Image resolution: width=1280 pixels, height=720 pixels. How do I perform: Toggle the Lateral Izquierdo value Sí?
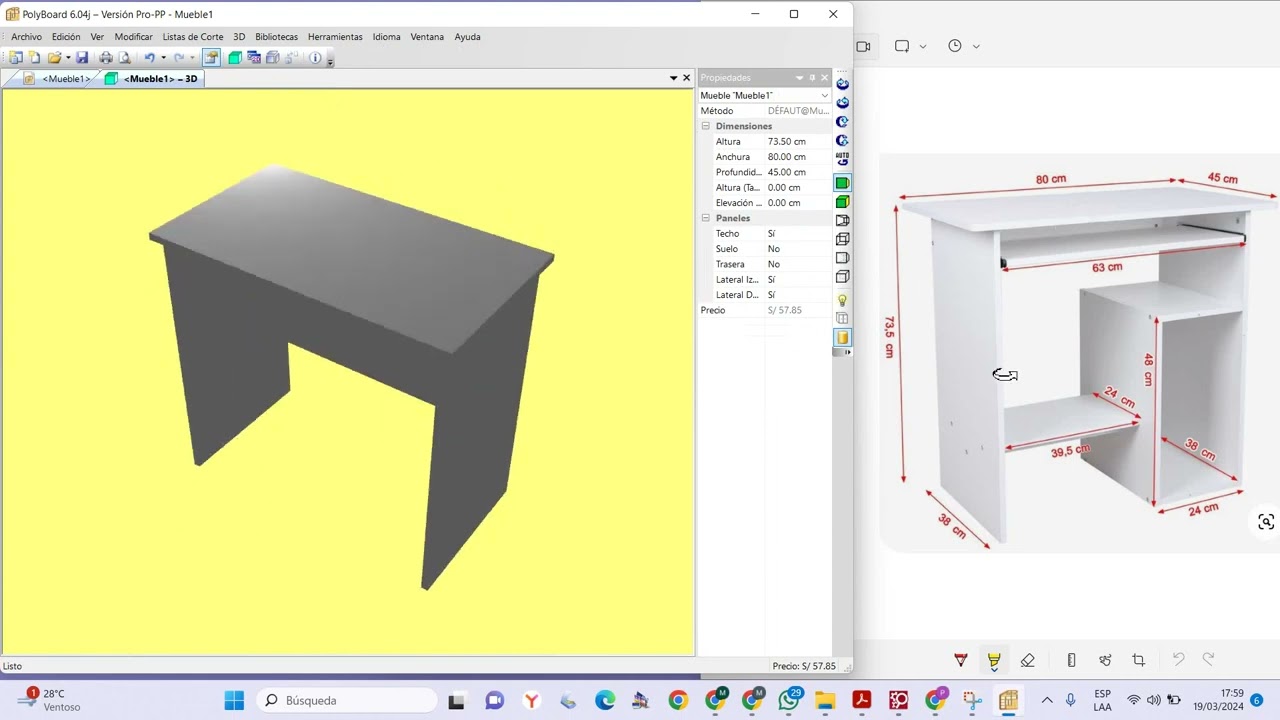[797, 280]
